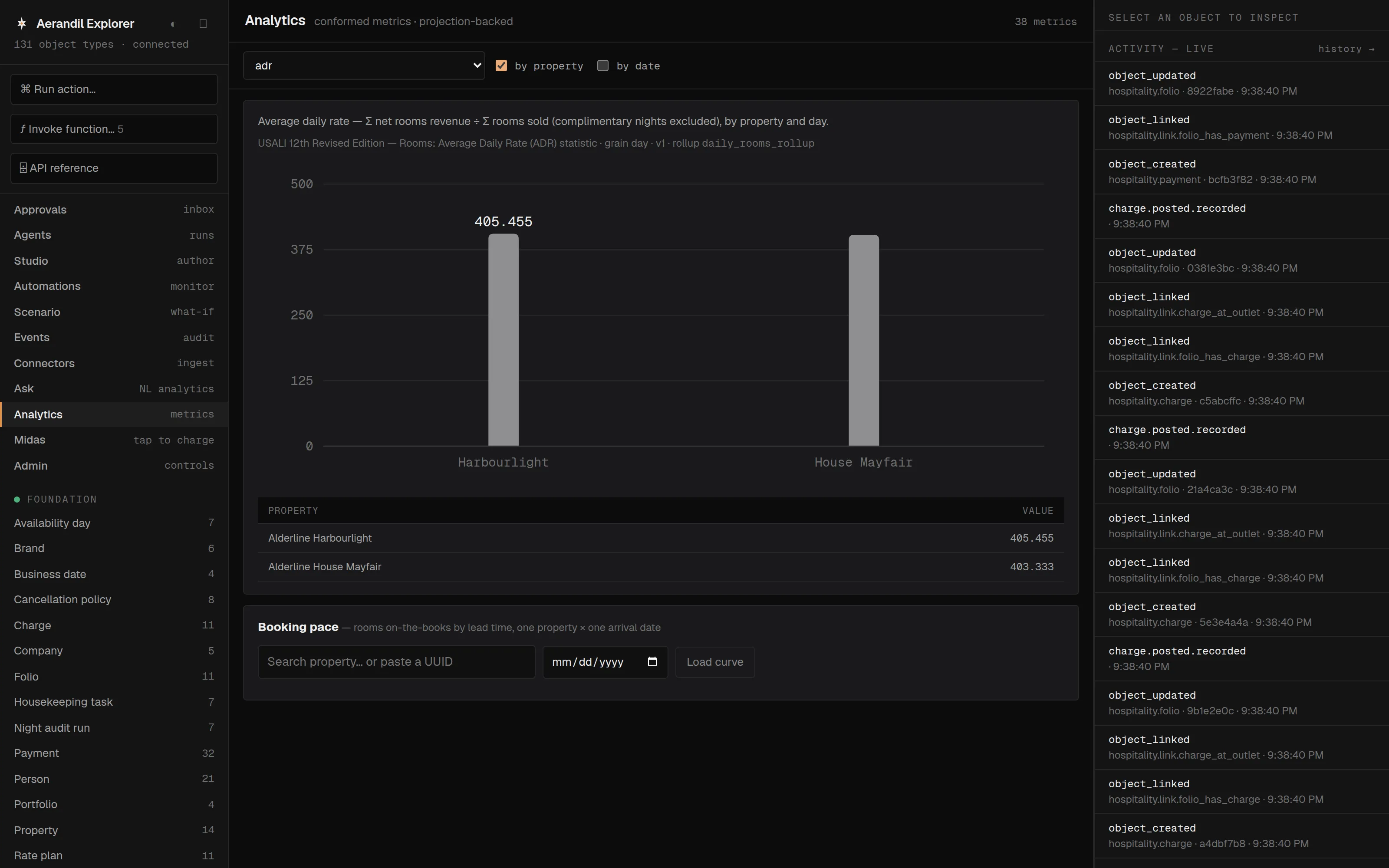Open activity for folio 8922fabe
The image size is (1389, 868).
pyautogui.click(x=1241, y=83)
